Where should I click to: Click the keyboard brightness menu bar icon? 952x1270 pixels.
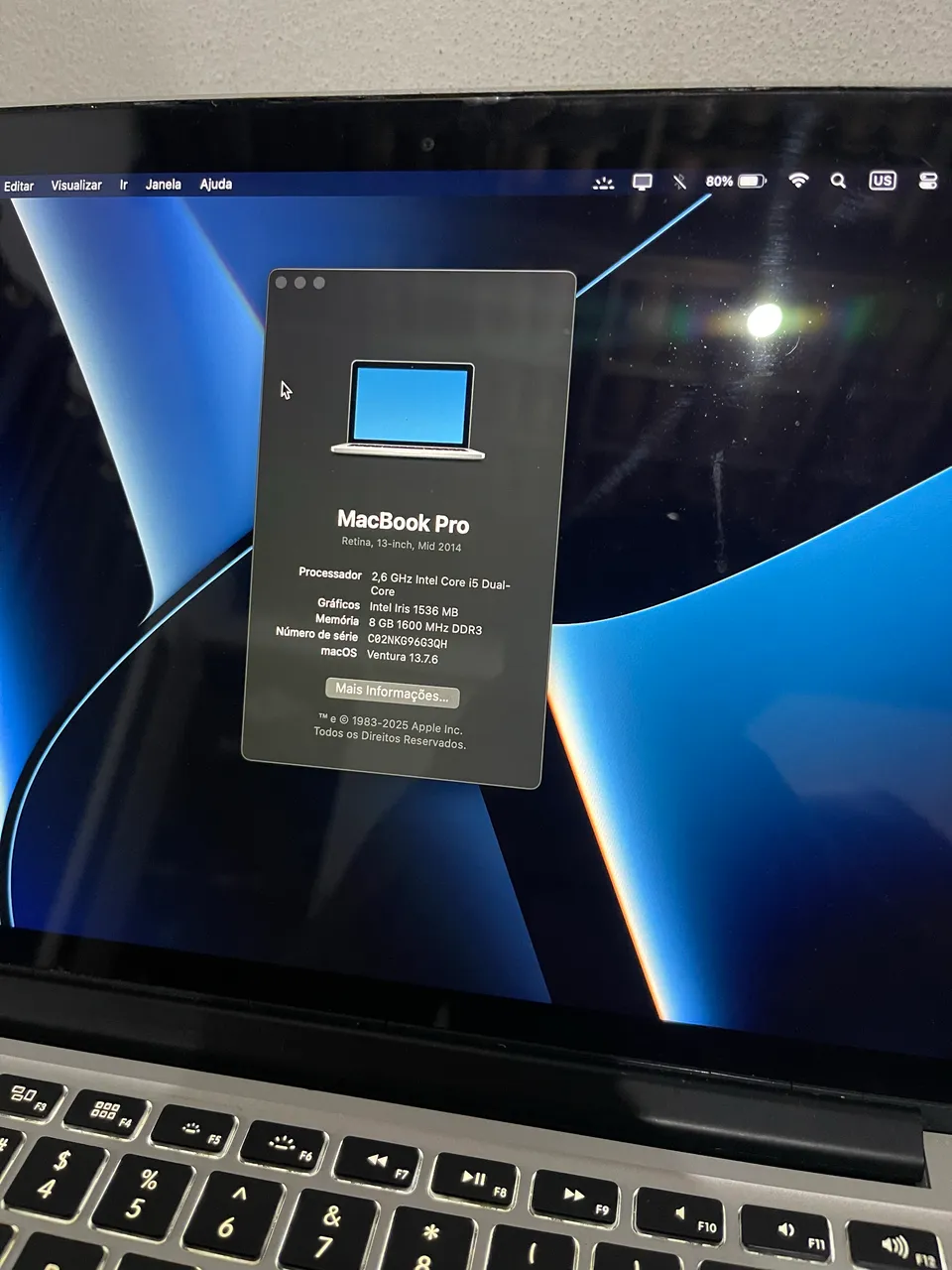click(x=603, y=183)
